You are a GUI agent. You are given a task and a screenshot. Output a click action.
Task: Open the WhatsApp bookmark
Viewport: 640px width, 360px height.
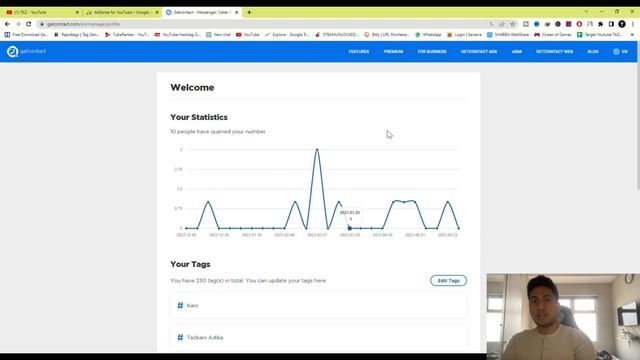[428, 35]
